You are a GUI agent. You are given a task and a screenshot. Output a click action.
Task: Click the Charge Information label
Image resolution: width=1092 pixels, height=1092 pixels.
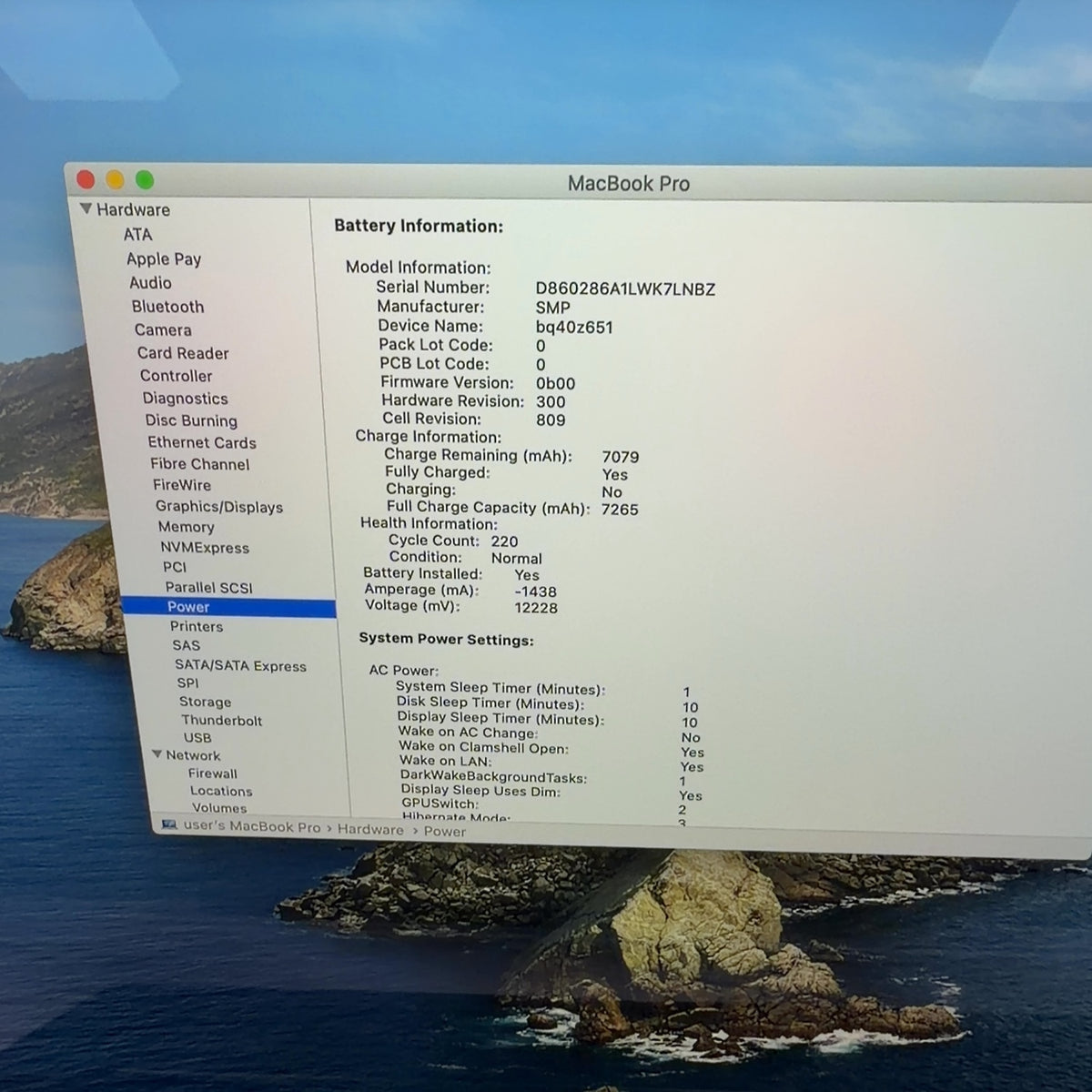(x=428, y=436)
